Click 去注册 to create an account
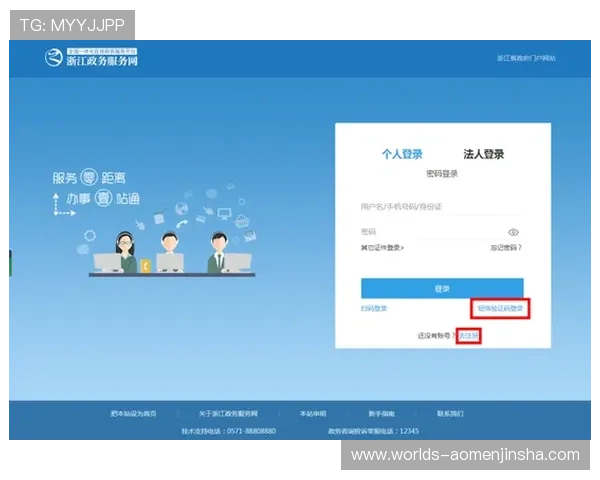The width and height of the screenshot is (600, 480). tap(469, 336)
